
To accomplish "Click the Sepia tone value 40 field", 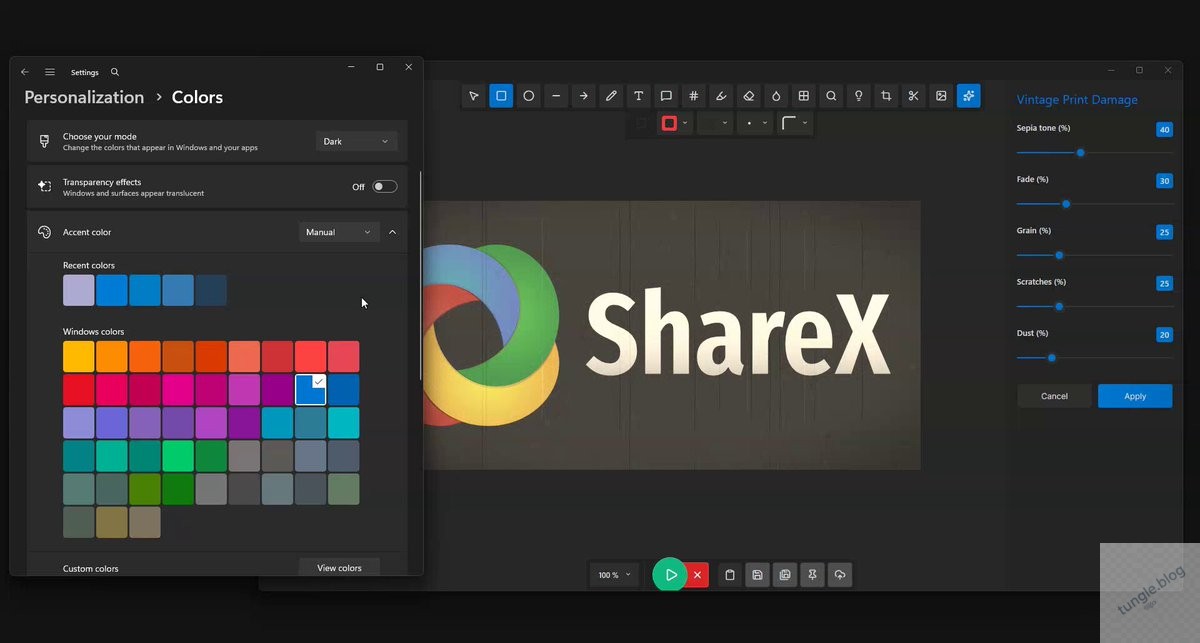I will coord(1164,130).
